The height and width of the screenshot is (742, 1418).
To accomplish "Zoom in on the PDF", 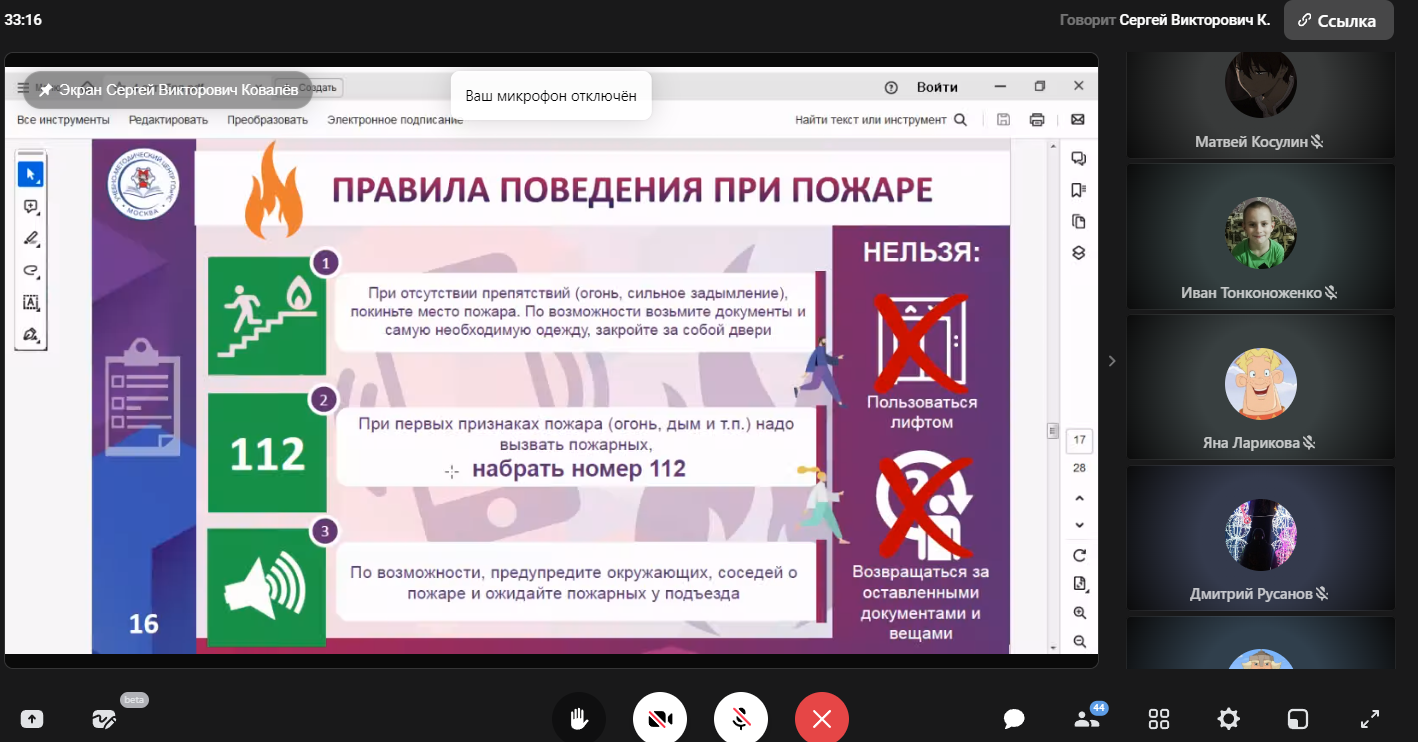I will click(x=1080, y=613).
